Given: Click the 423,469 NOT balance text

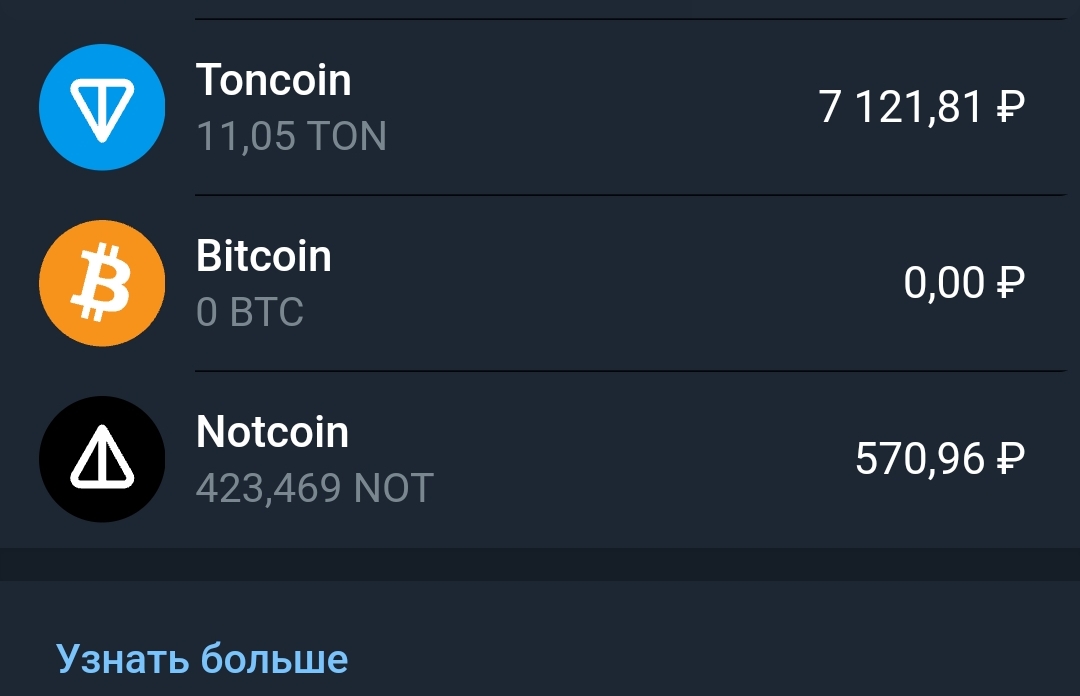Looking at the screenshot, I should click(x=314, y=488).
